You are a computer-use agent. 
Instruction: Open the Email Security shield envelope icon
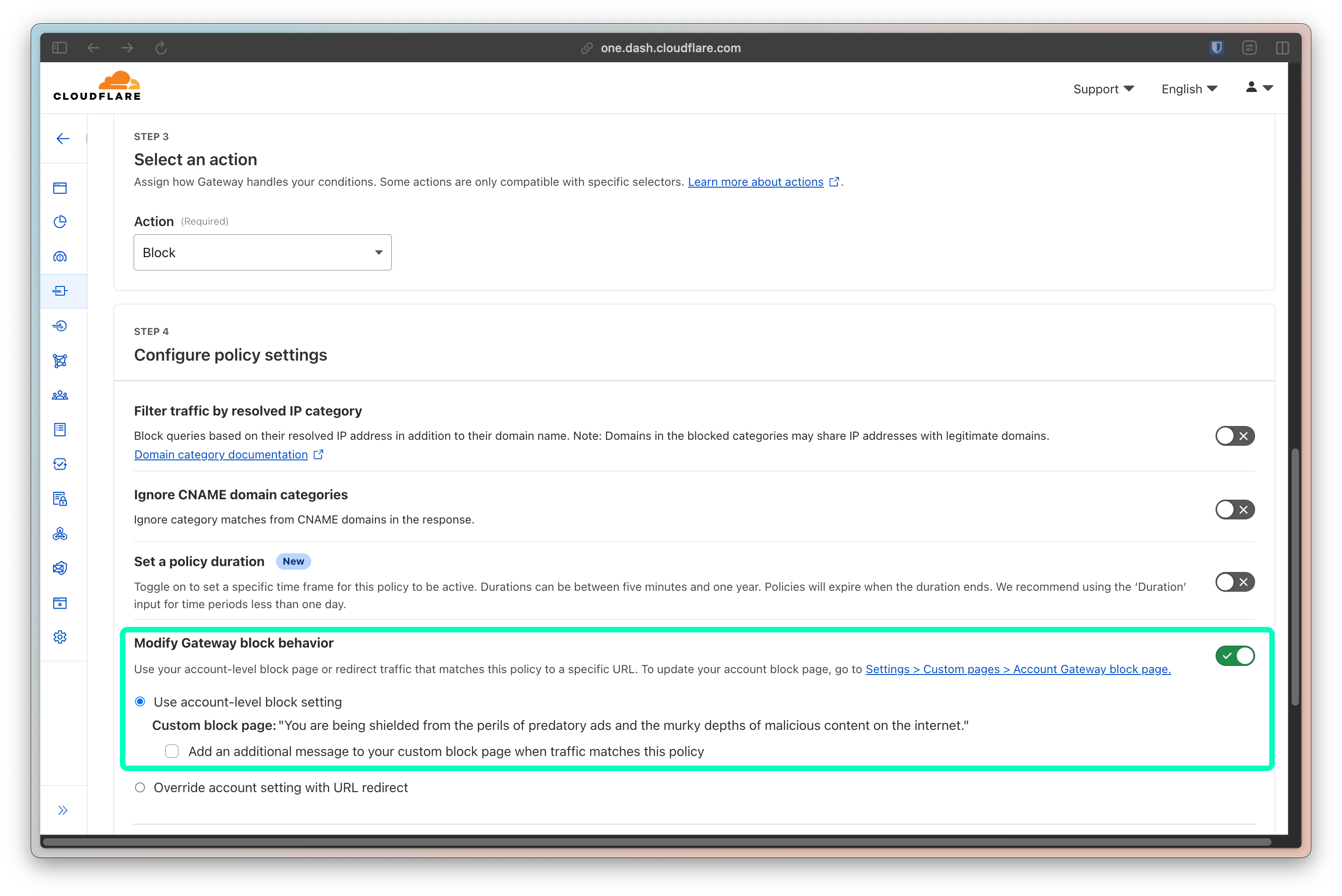[60, 568]
